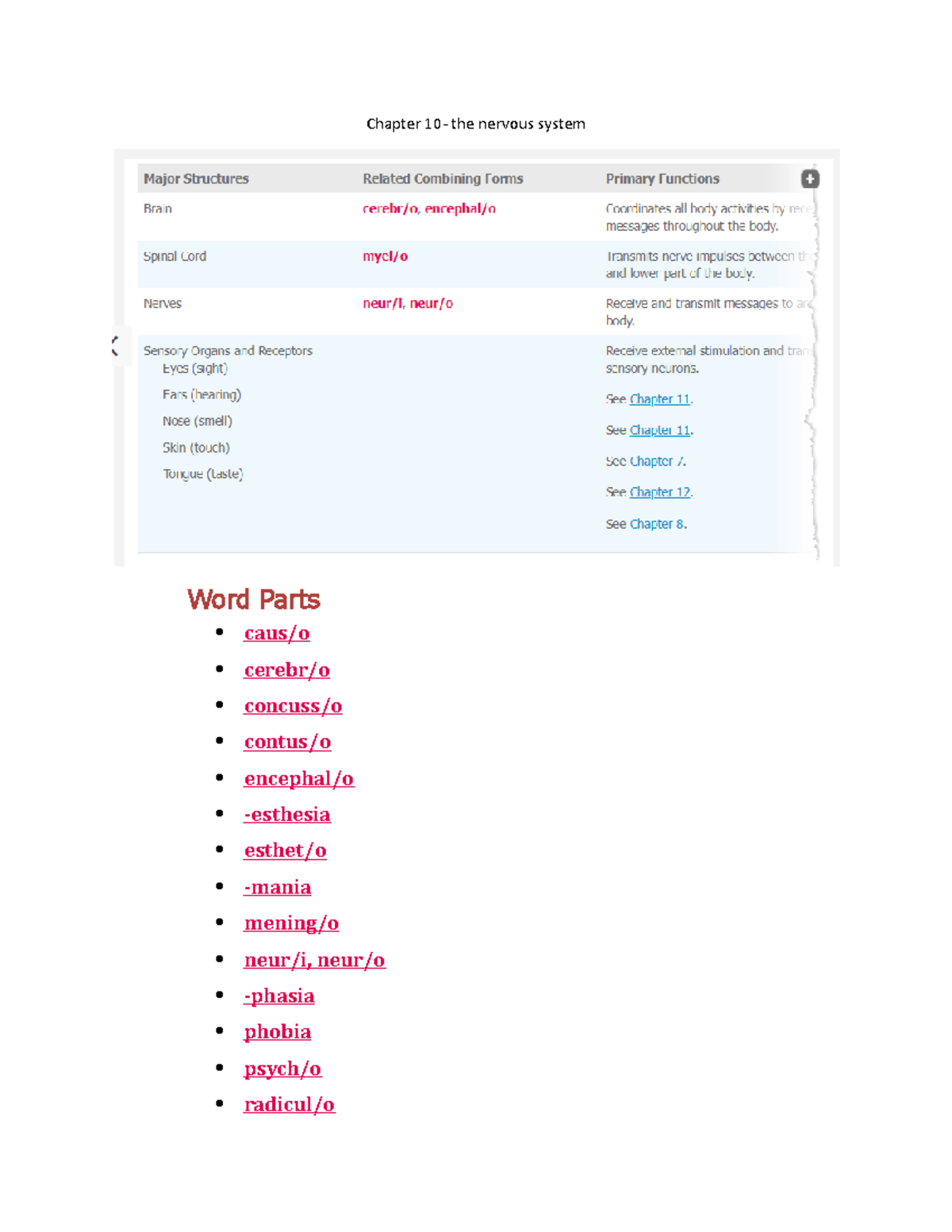Image resolution: width=952 pixels, height=1232 pixels.
Task: Click the -mania suffix link
Action: tap(277, 888)
